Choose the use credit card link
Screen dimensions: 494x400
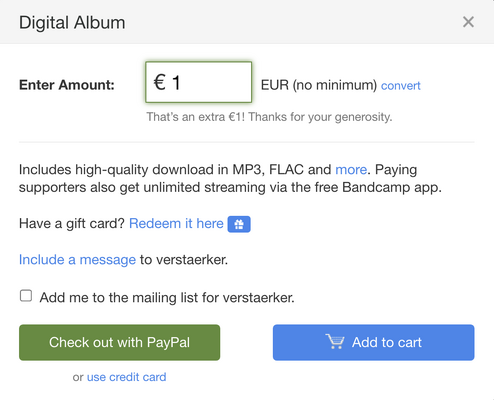click(x=126, y=377)
